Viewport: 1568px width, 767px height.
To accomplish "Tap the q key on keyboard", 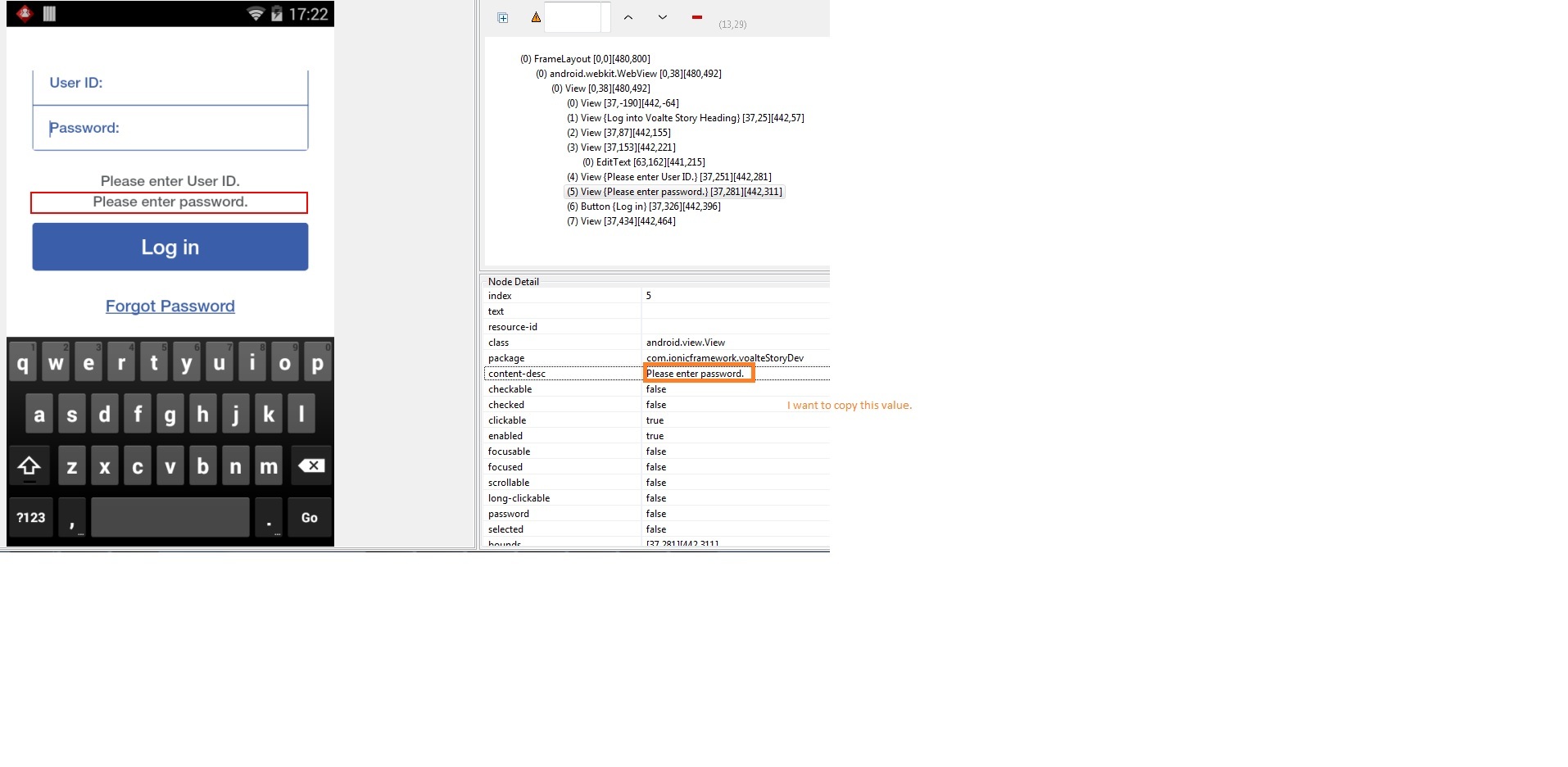I will point(23,362).
